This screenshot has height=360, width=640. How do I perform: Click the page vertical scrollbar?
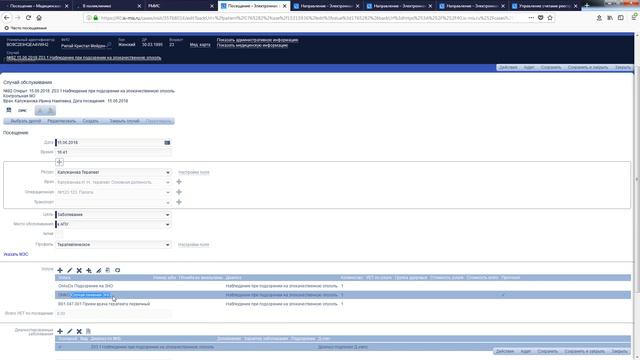pyautogui.click(x=637, y=180)
